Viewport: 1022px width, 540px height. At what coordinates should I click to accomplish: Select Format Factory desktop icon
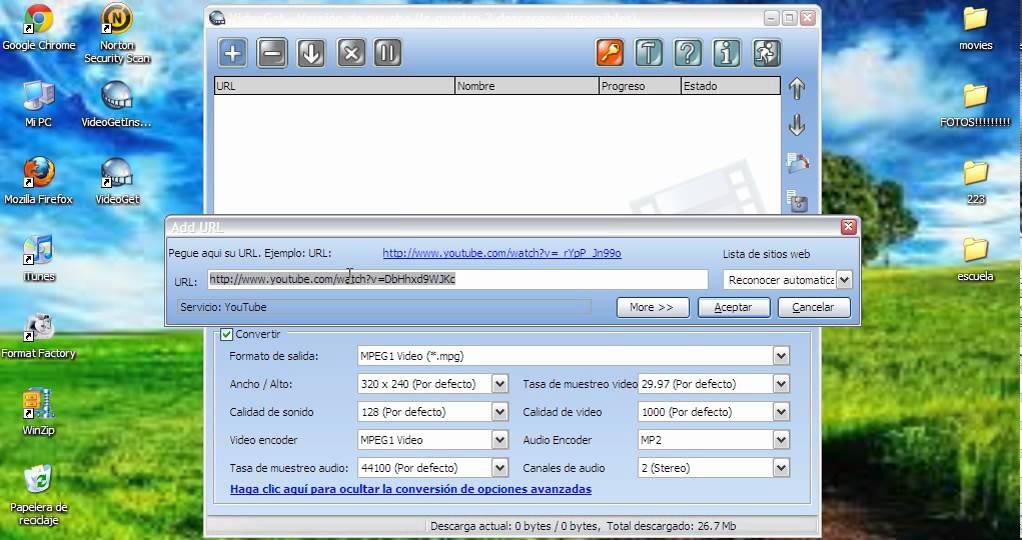(38, 335)
